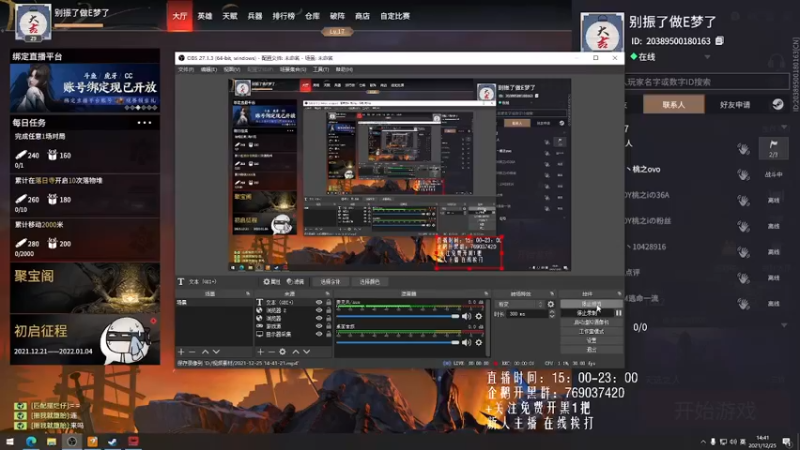This screenshot has width=800, height=450.
Task: Toggle visibility of the 游戏源 source
Action: (x=319, y=326)
